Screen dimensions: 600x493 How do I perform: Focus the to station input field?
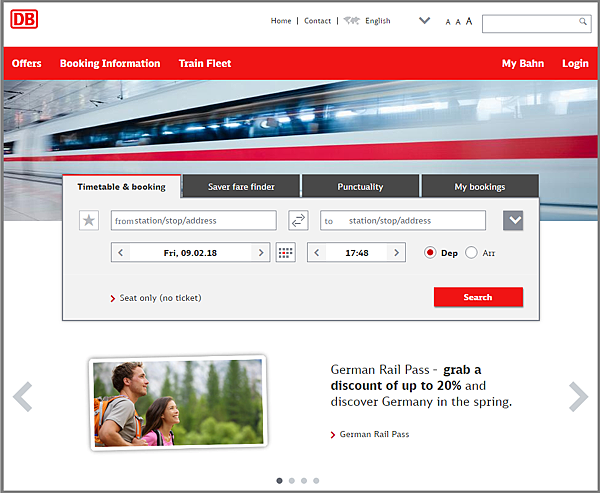403,220
